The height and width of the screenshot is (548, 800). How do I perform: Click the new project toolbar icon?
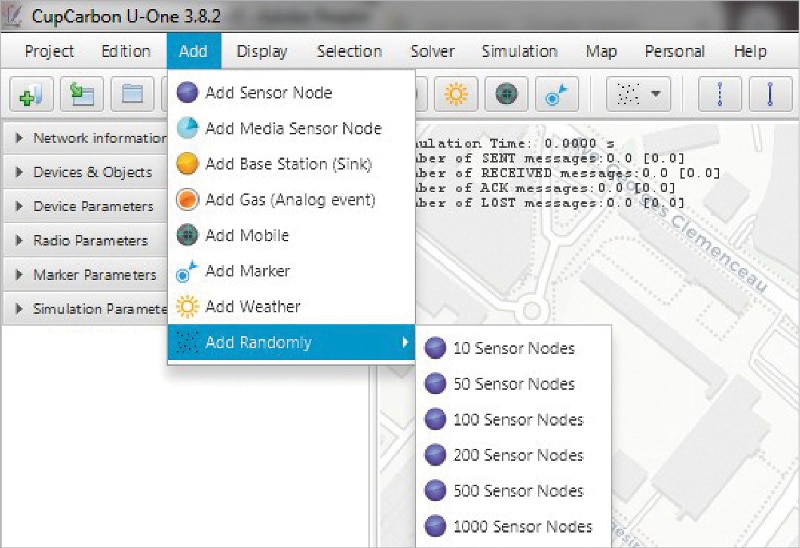click(30, 95)
